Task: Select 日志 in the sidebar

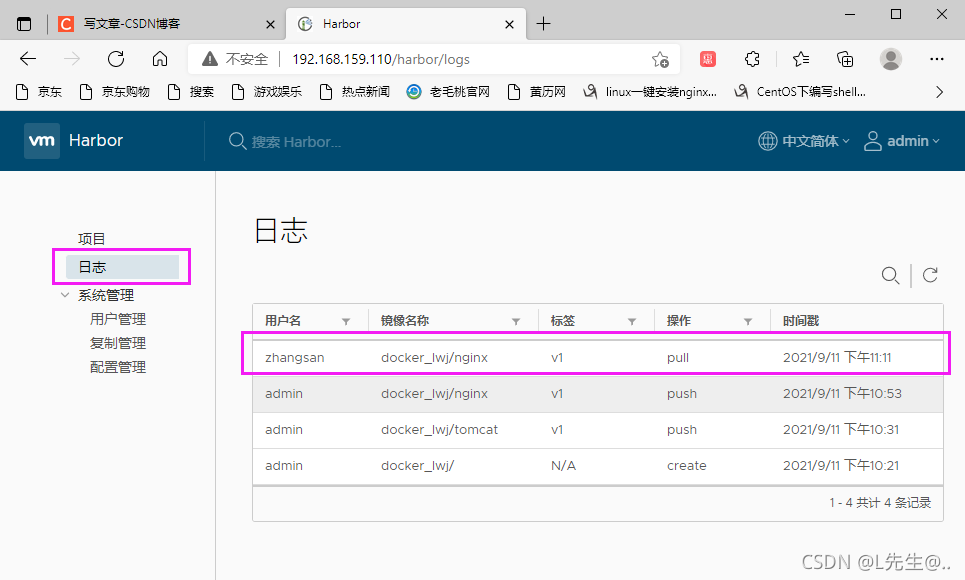Action: click(x=122, y=267)
